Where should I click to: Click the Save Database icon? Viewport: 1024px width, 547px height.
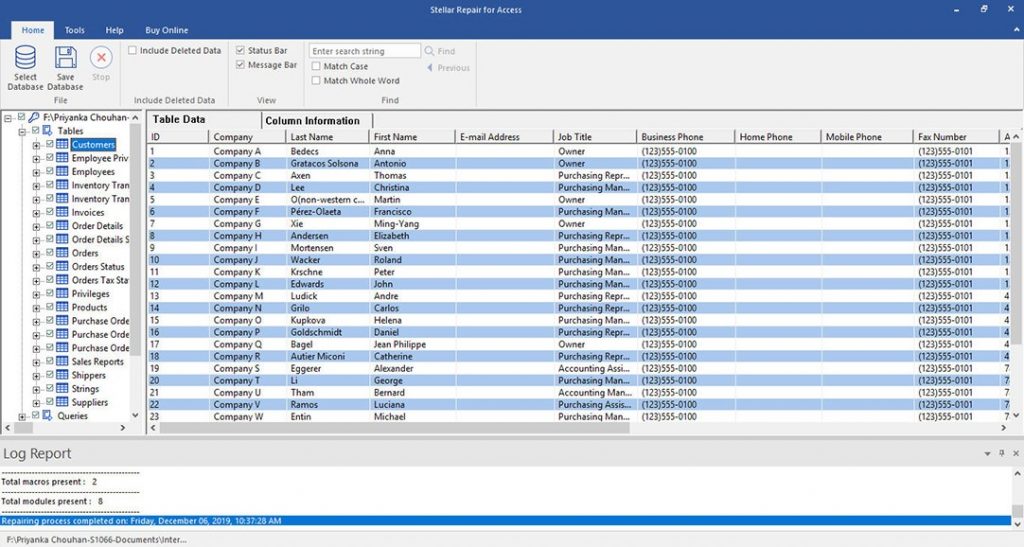pos(65,57)
